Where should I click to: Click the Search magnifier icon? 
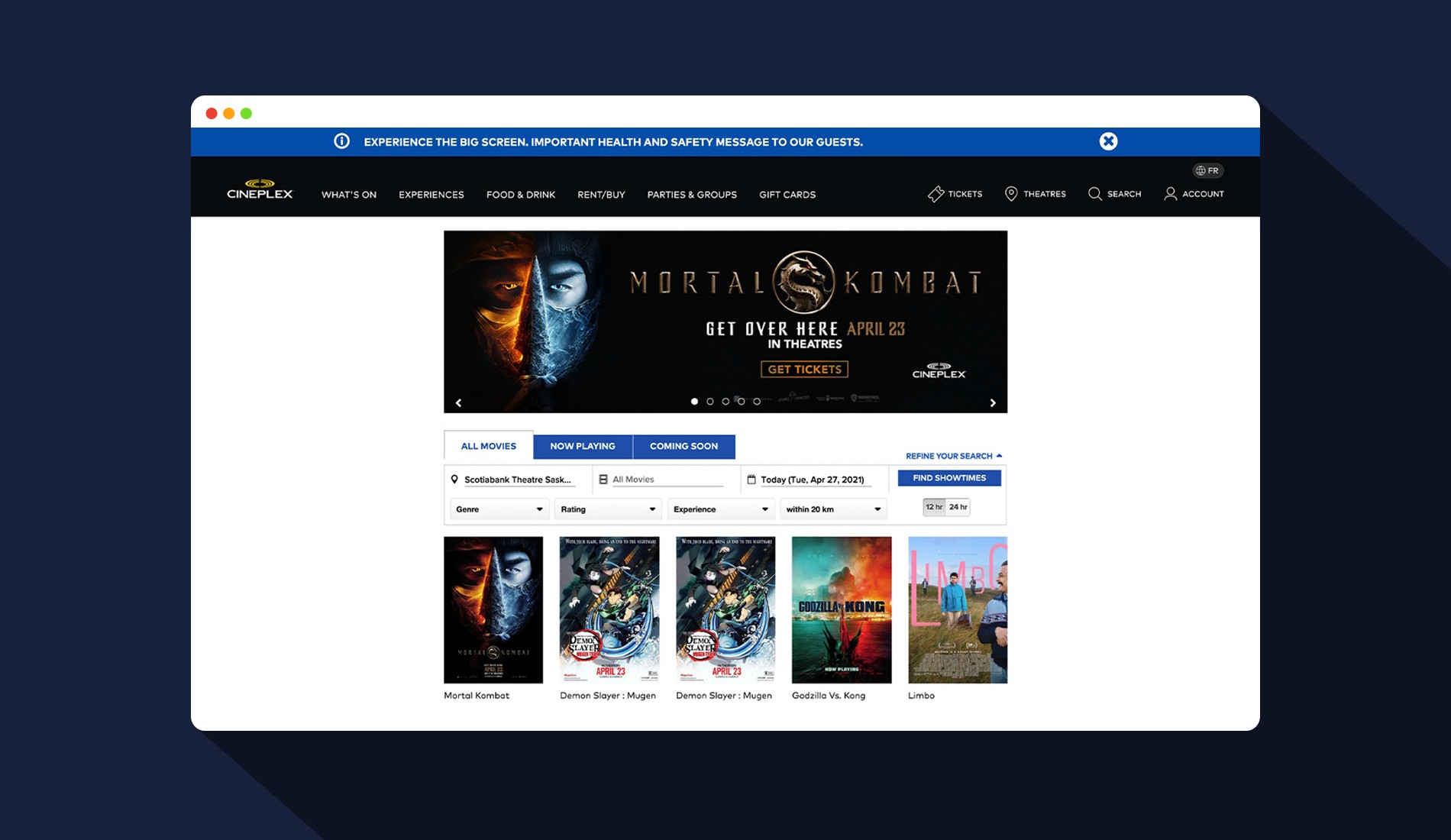tap(1095, 194)
